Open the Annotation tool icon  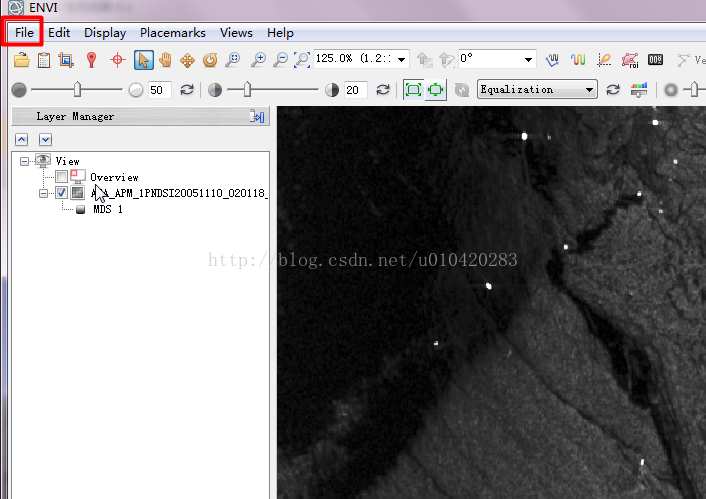(604, 59)
